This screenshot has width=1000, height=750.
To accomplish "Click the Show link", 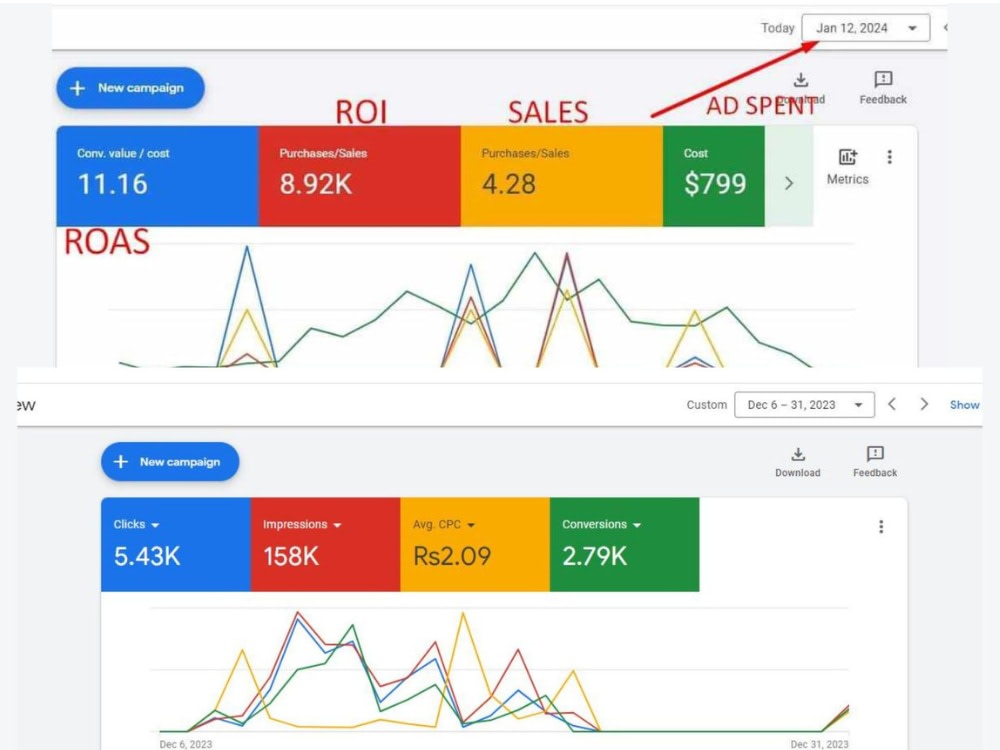I will click(x=964, y=405).
